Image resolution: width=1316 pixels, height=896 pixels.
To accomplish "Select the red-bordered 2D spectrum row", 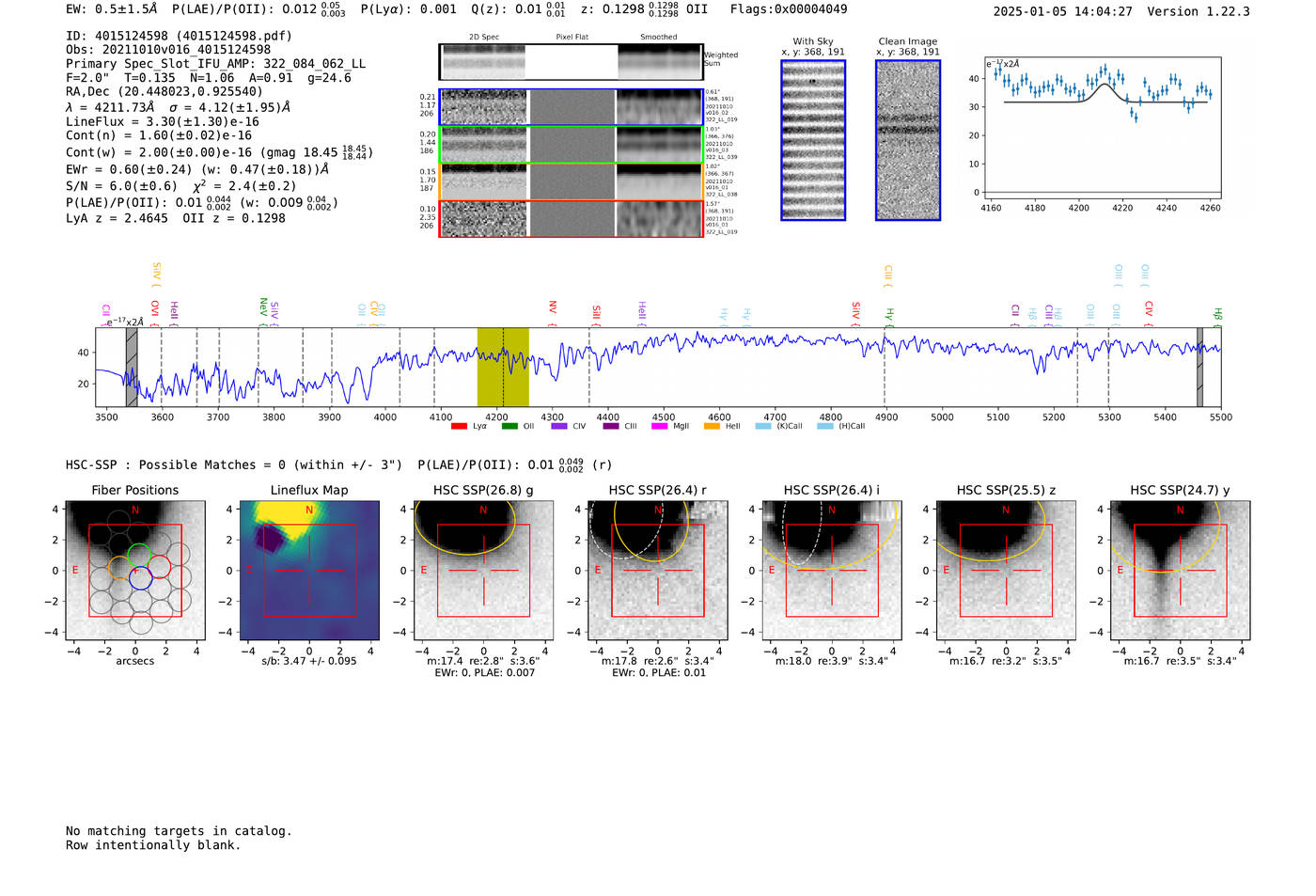I will 571,219.
